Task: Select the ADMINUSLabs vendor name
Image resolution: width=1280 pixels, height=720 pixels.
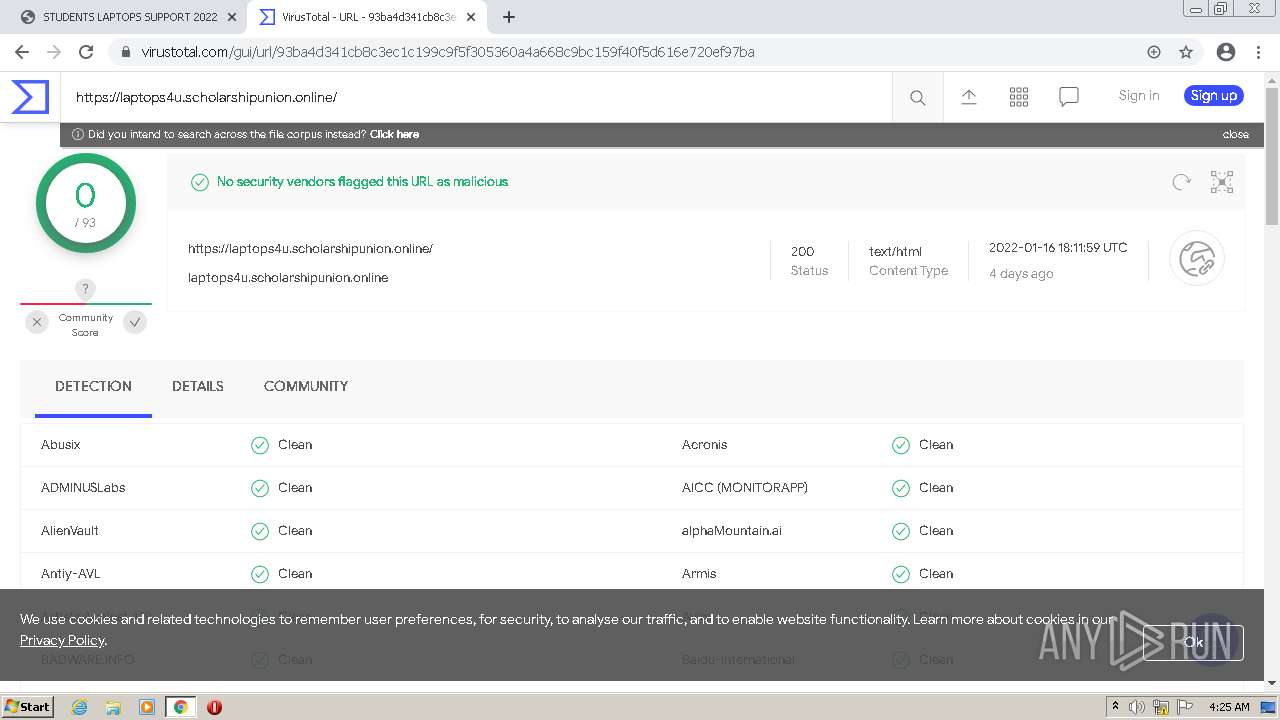Action: pyautogui.click(x=83, y=488)
